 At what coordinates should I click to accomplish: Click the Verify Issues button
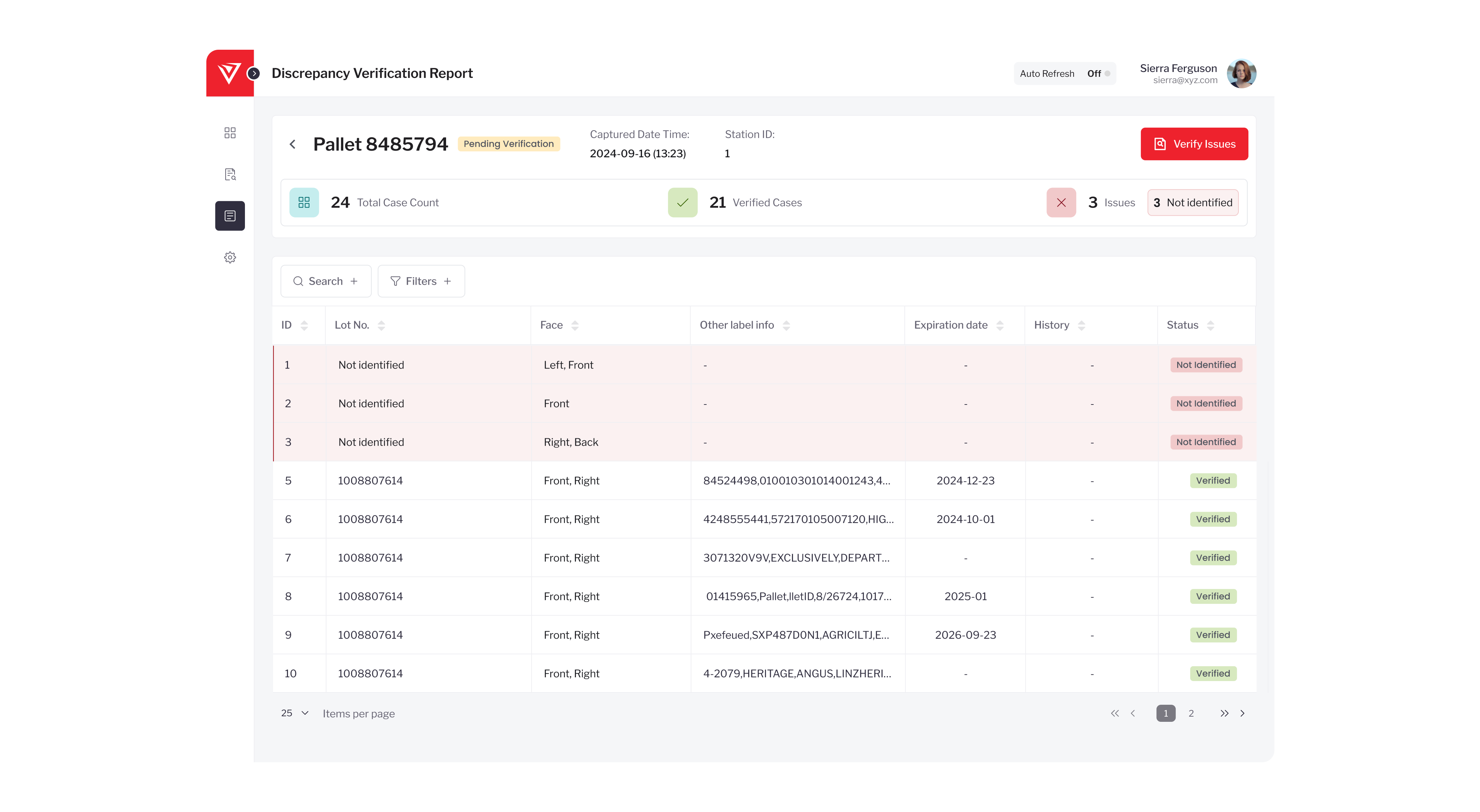pyautogui.click(x=1194, y=144)
